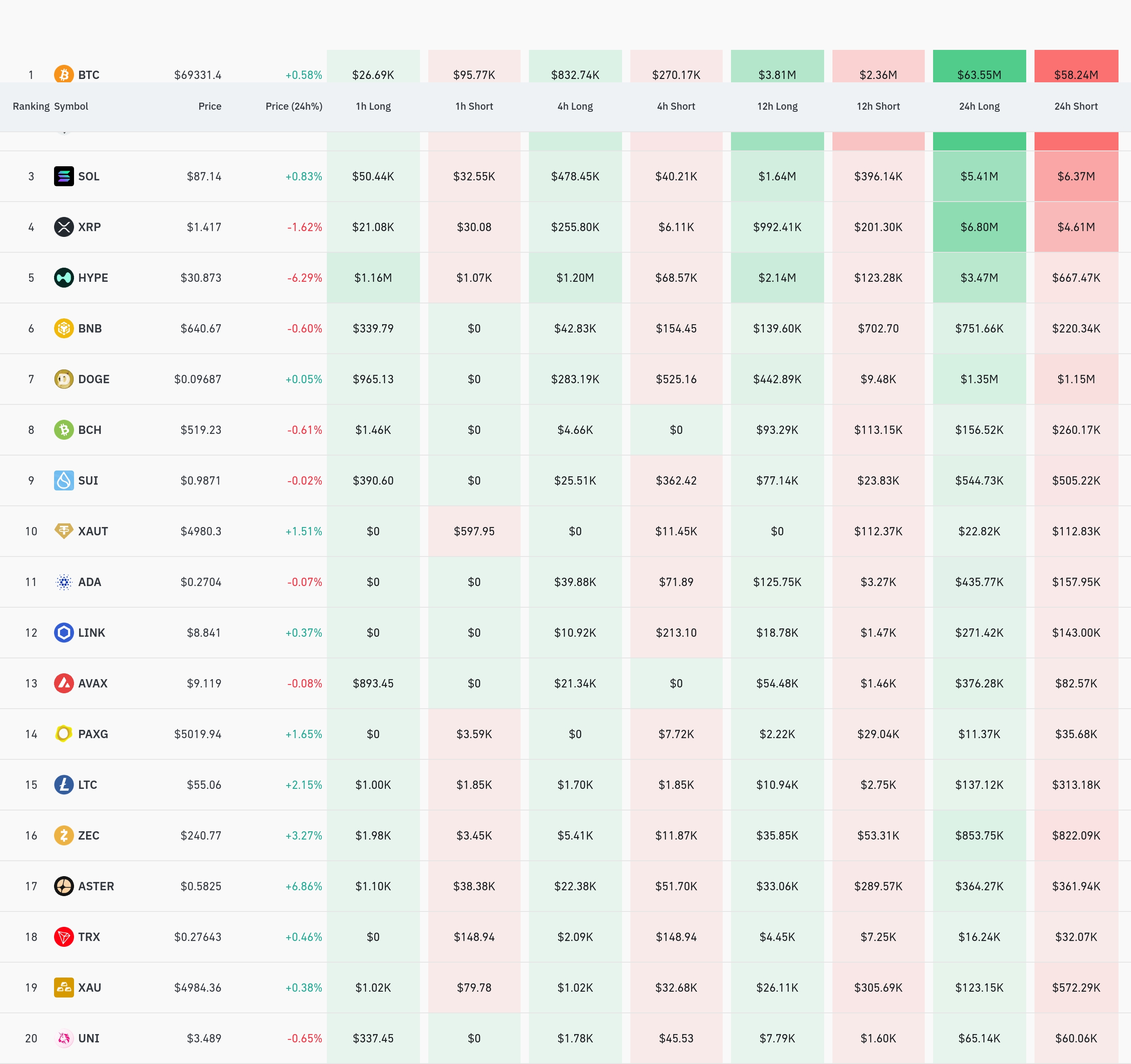Click the XRP coin icon

tap(64, 227)
